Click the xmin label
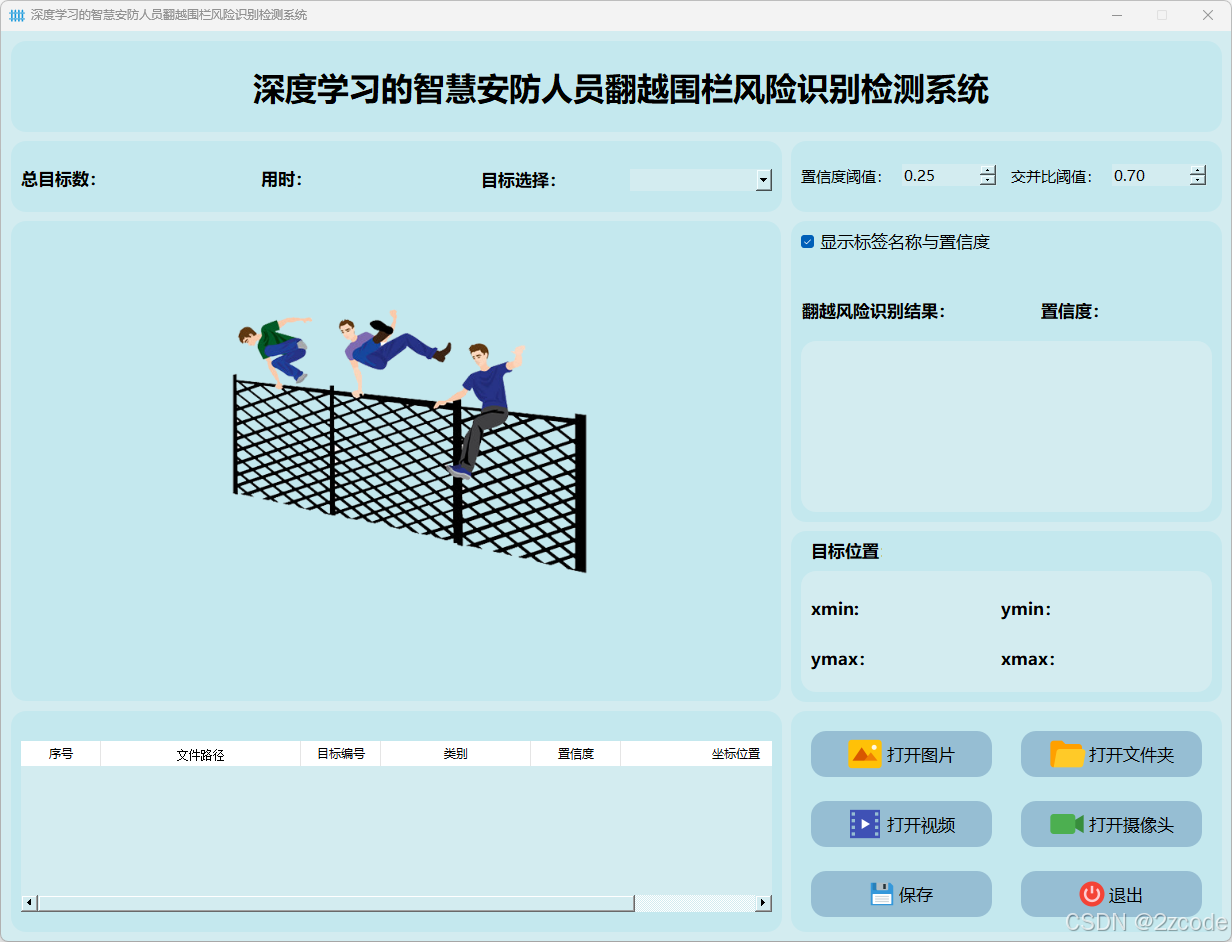 (x=835, y=609)
